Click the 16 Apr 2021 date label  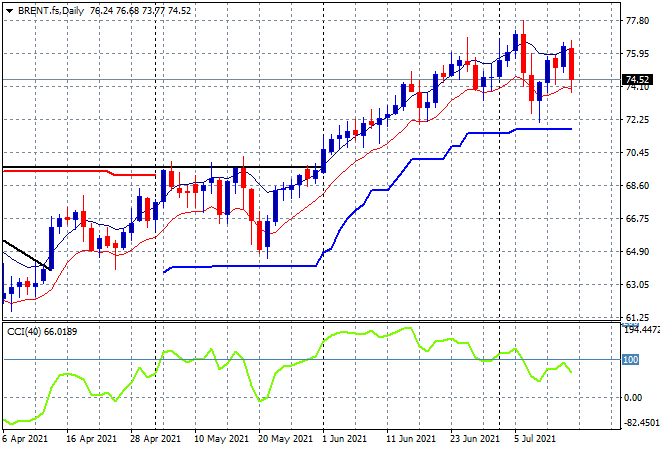(91, 439)
